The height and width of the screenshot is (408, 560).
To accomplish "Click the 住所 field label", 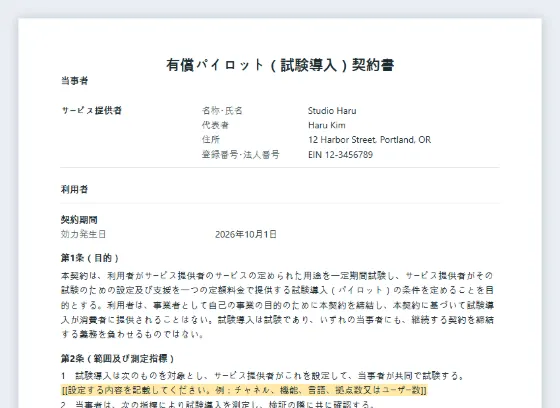I will (211, 140).
